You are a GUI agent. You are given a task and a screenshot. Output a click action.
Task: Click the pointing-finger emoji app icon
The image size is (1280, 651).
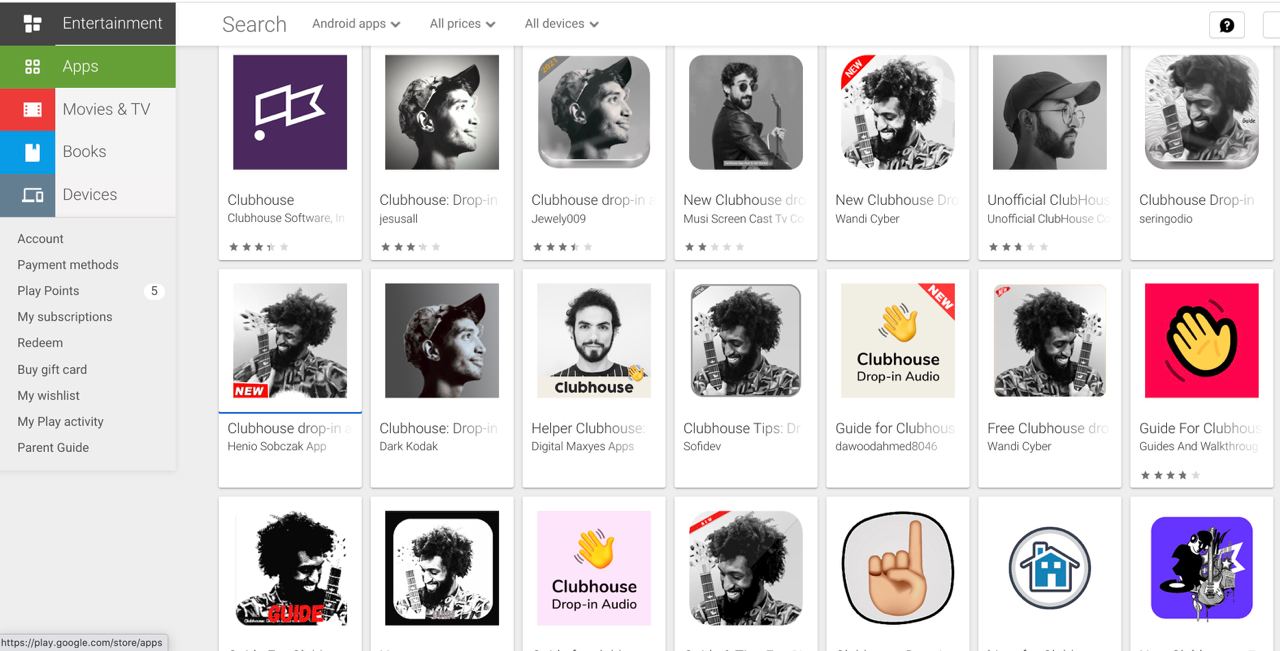click(898, 567)
